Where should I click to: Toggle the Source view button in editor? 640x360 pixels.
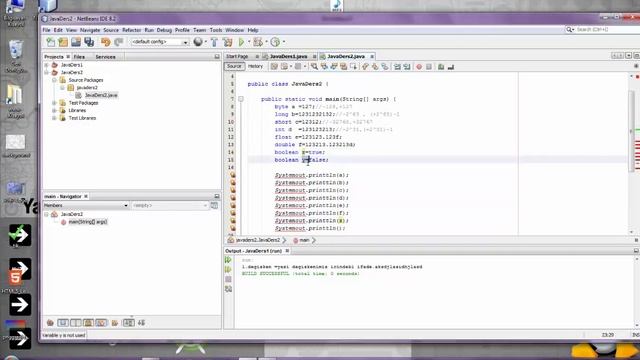(234, 66)
